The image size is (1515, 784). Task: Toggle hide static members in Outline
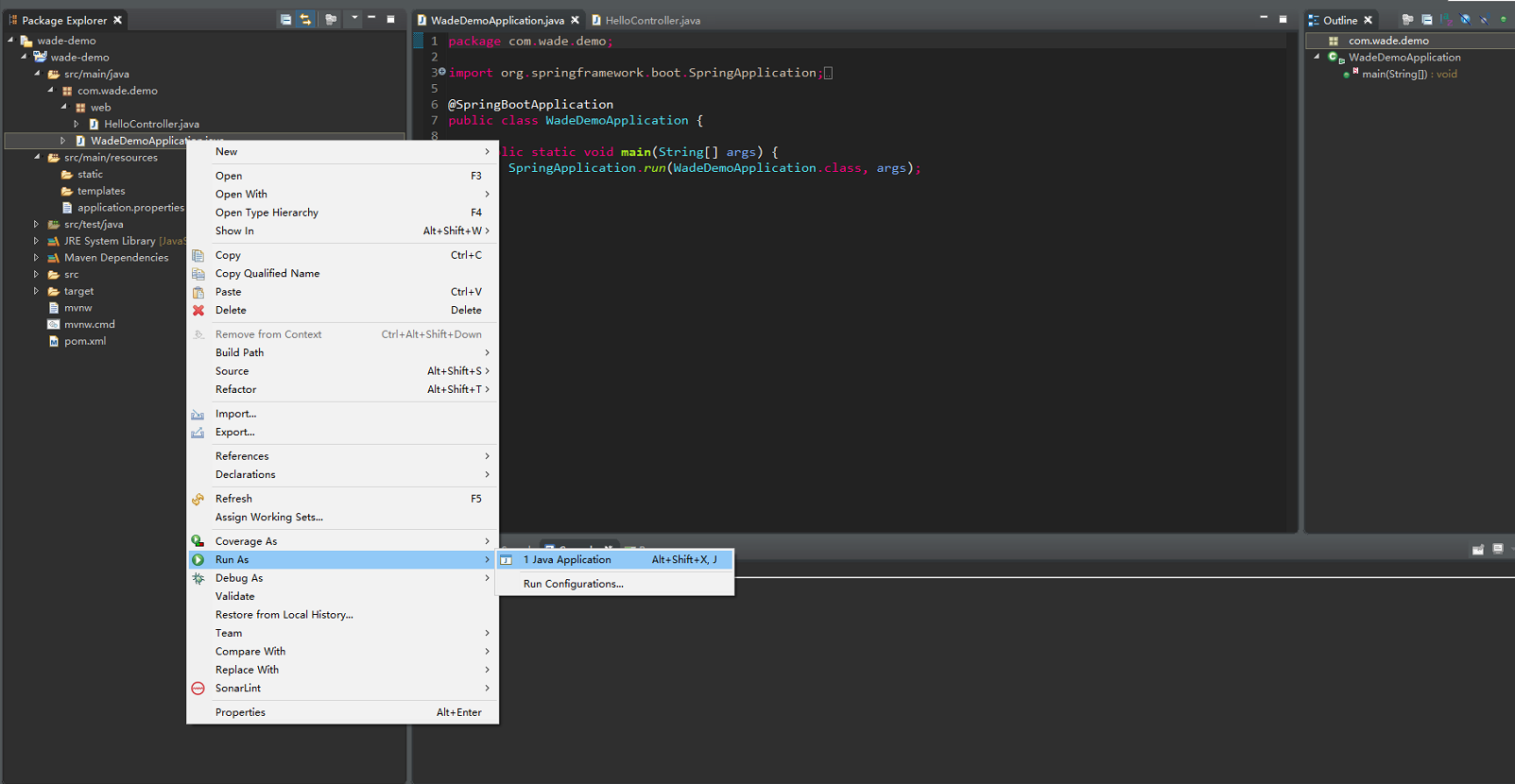(x=1484, y=20)
